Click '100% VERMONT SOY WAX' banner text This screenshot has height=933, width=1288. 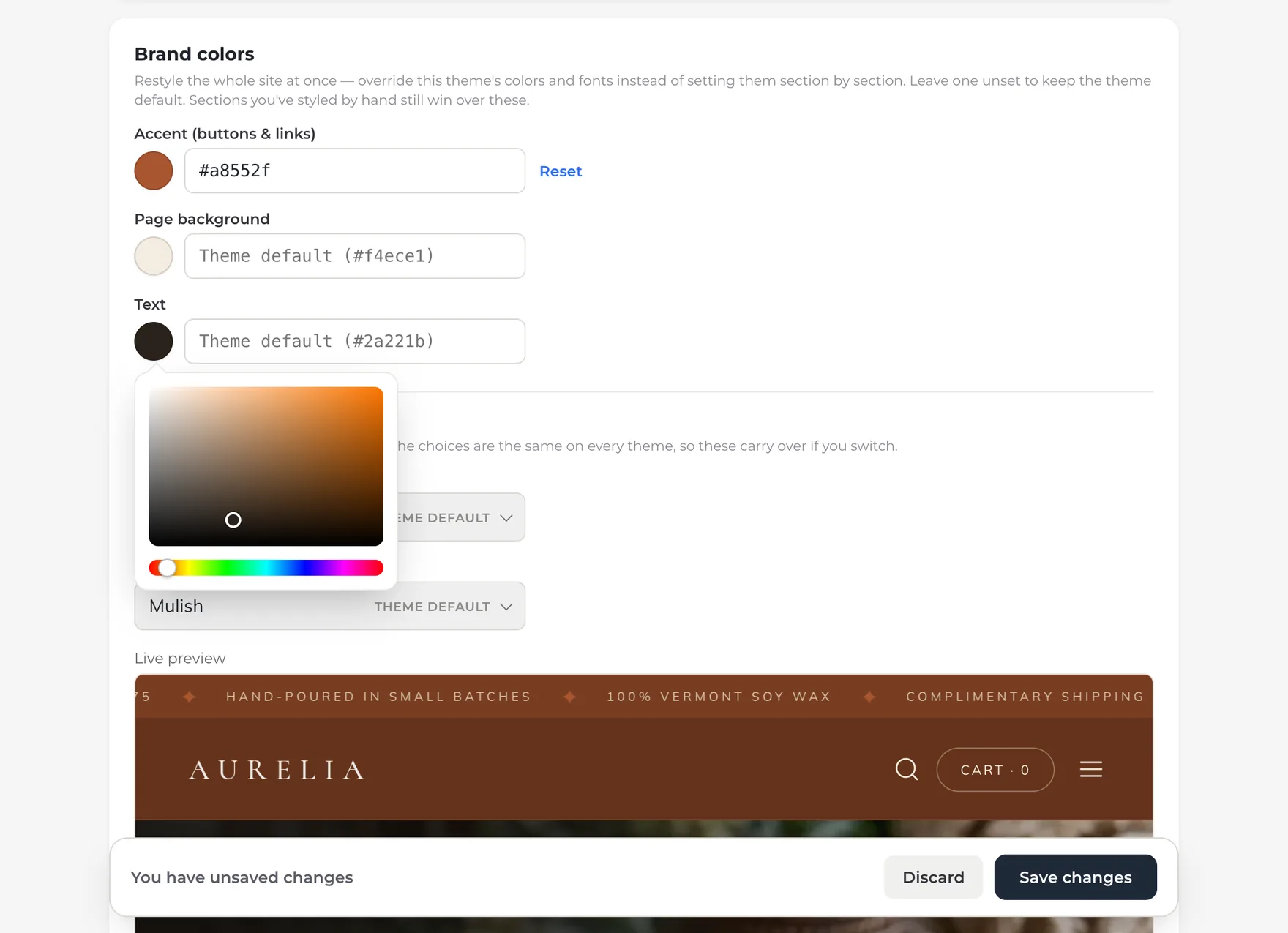(x=719, y=697)
